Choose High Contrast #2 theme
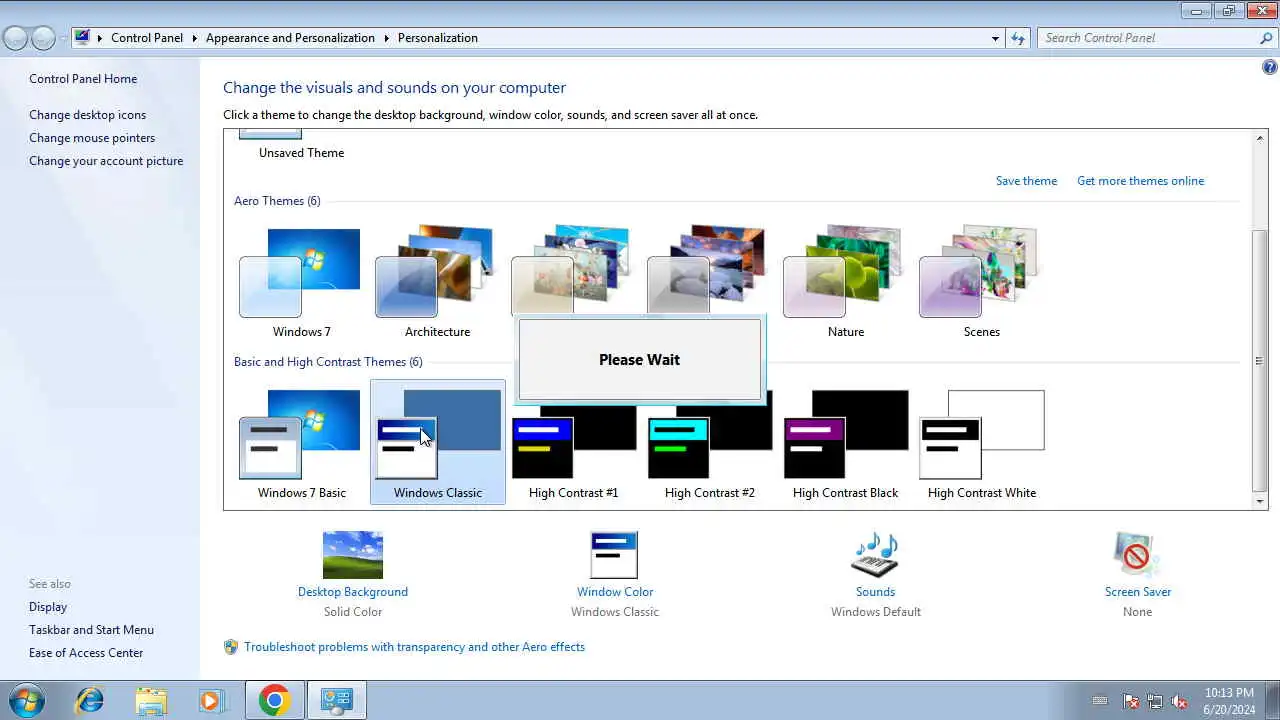The image size is (1280, 720). pos(709,443)
